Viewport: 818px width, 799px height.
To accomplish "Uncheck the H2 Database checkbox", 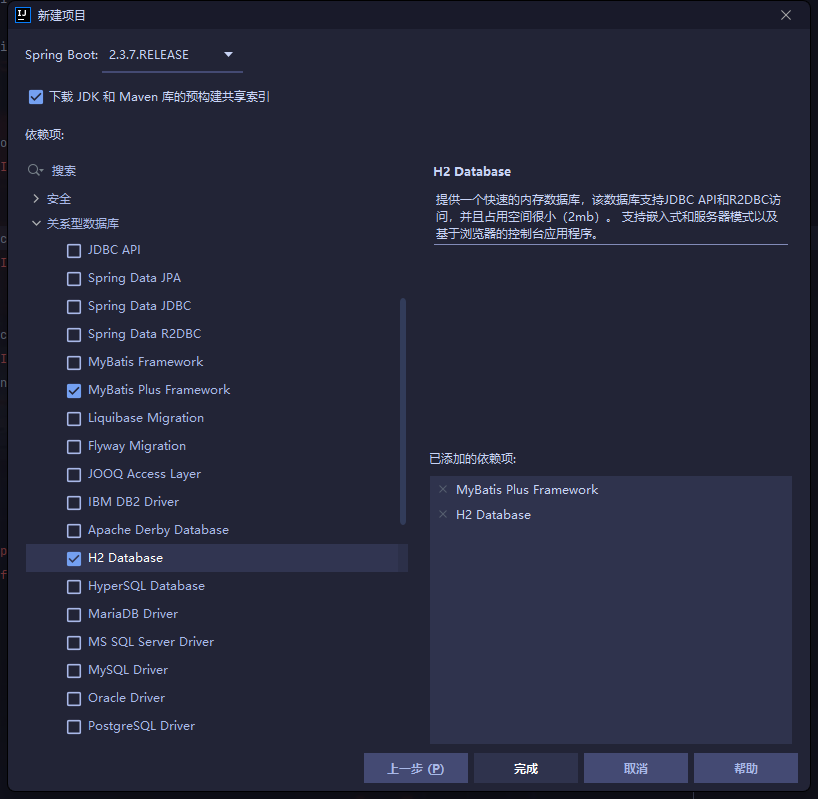I will pos(74,558).
